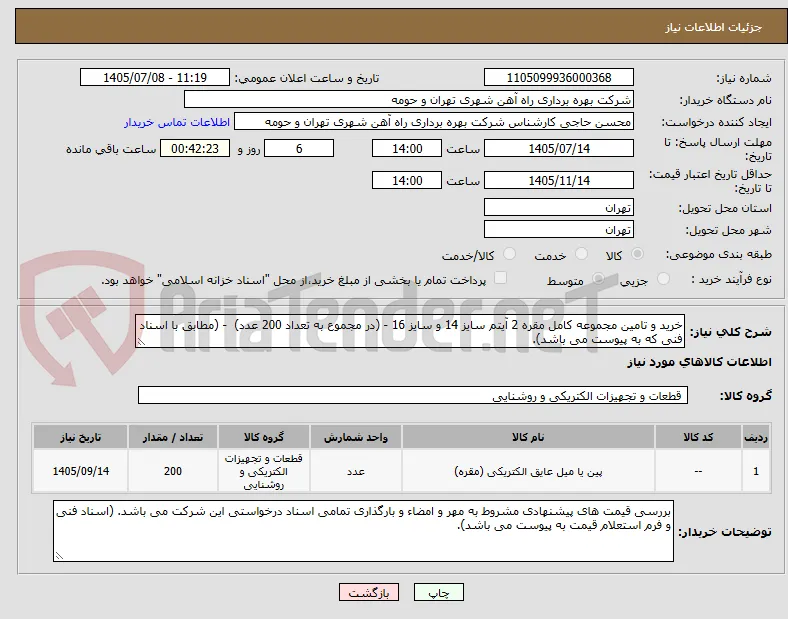
Task: Click the ساعت باقی مانده label
Action: pyautogui.click(x=111, y=149)
